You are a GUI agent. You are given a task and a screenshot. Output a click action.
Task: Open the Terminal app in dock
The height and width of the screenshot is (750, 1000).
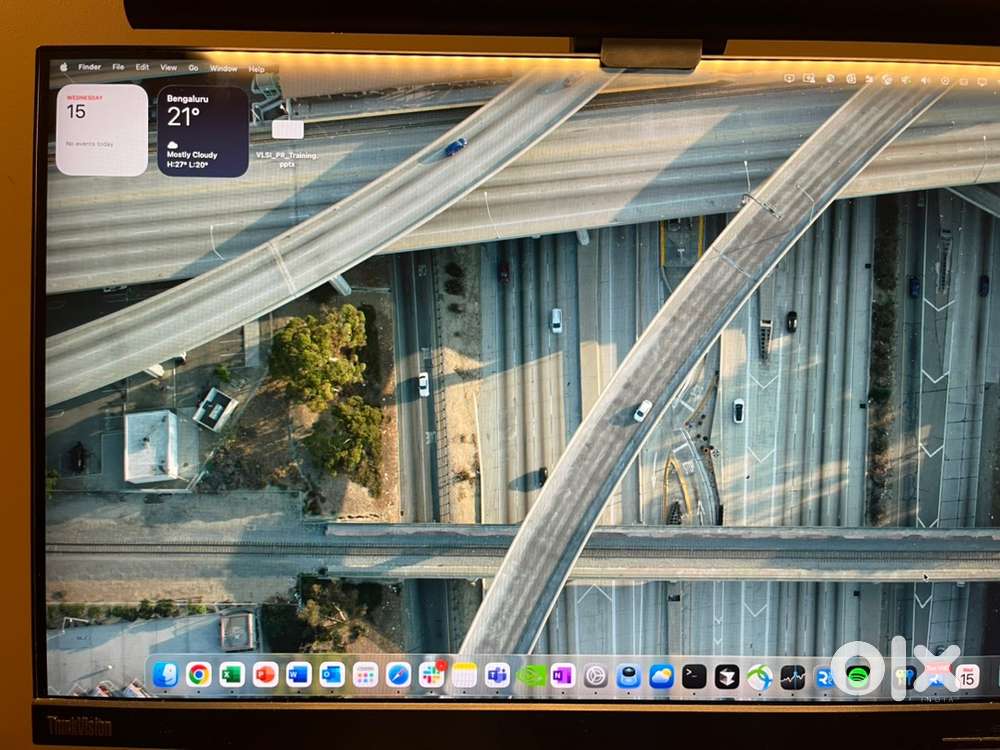point(694,677)
